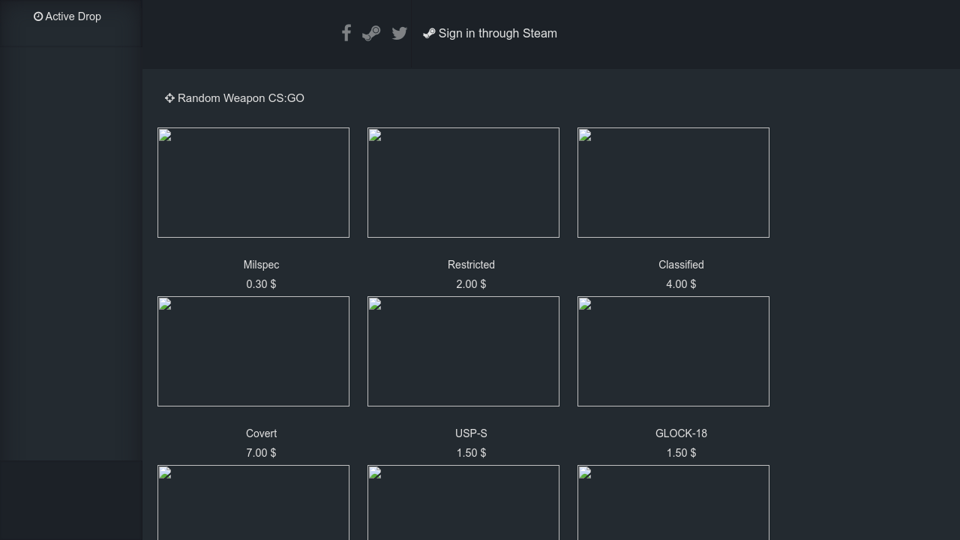Click the 7.00 $ price under Covert
The width and height of the screenshot is (960, 540).
[261, 453]
